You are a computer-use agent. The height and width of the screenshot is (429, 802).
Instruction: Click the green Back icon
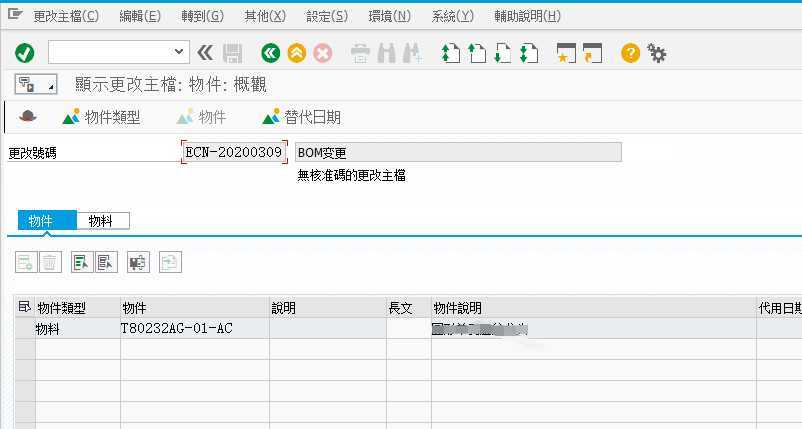click(x=271, y=53)
